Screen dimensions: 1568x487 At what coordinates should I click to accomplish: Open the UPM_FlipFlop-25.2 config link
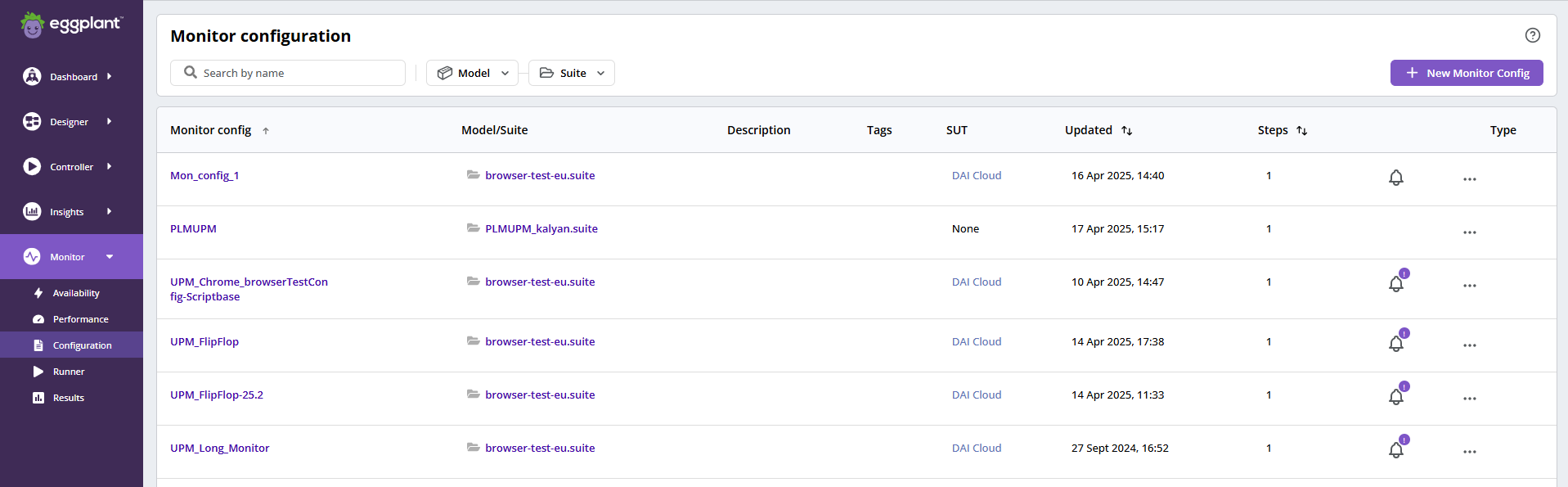pos(217,395)
